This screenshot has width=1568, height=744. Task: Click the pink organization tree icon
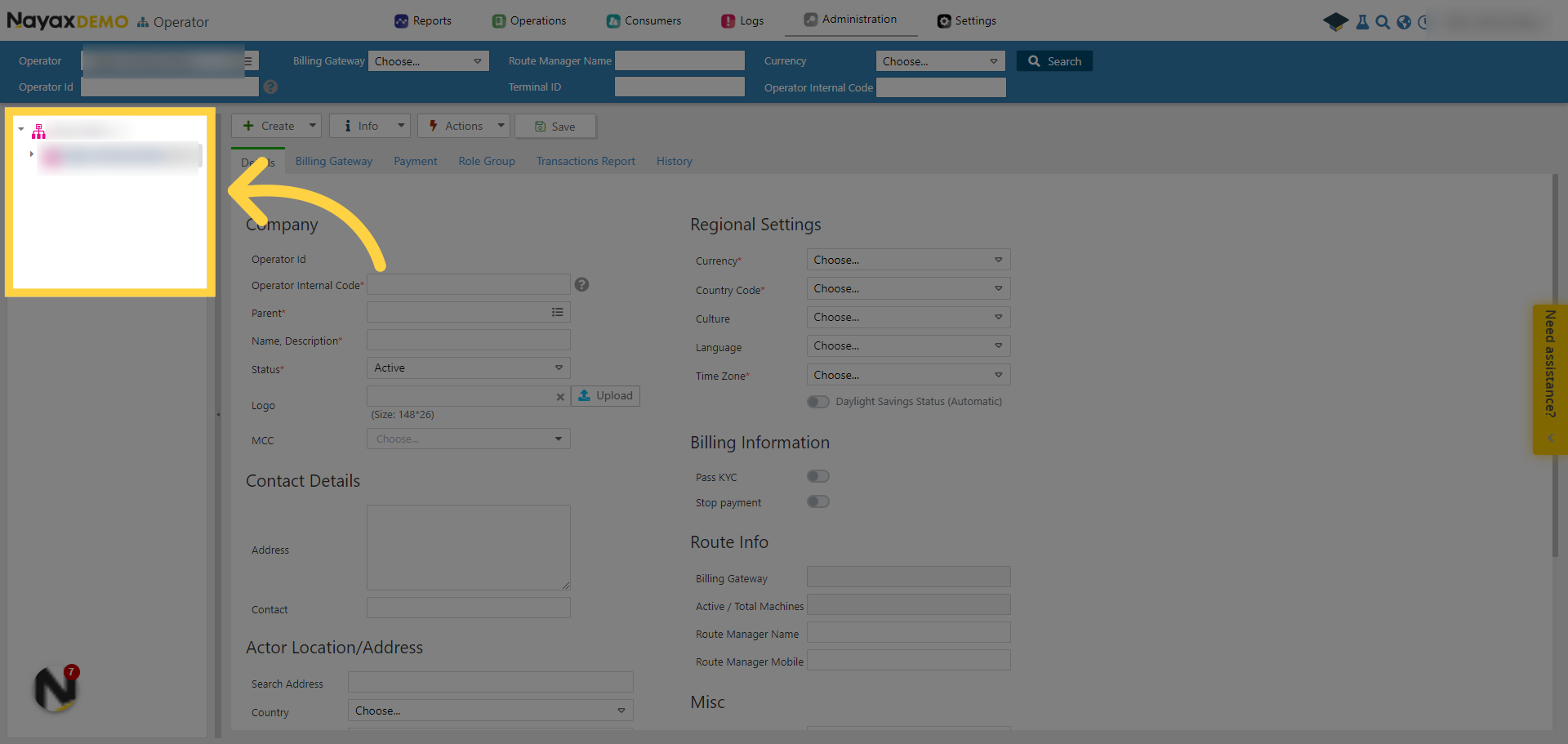coord(38,131)
